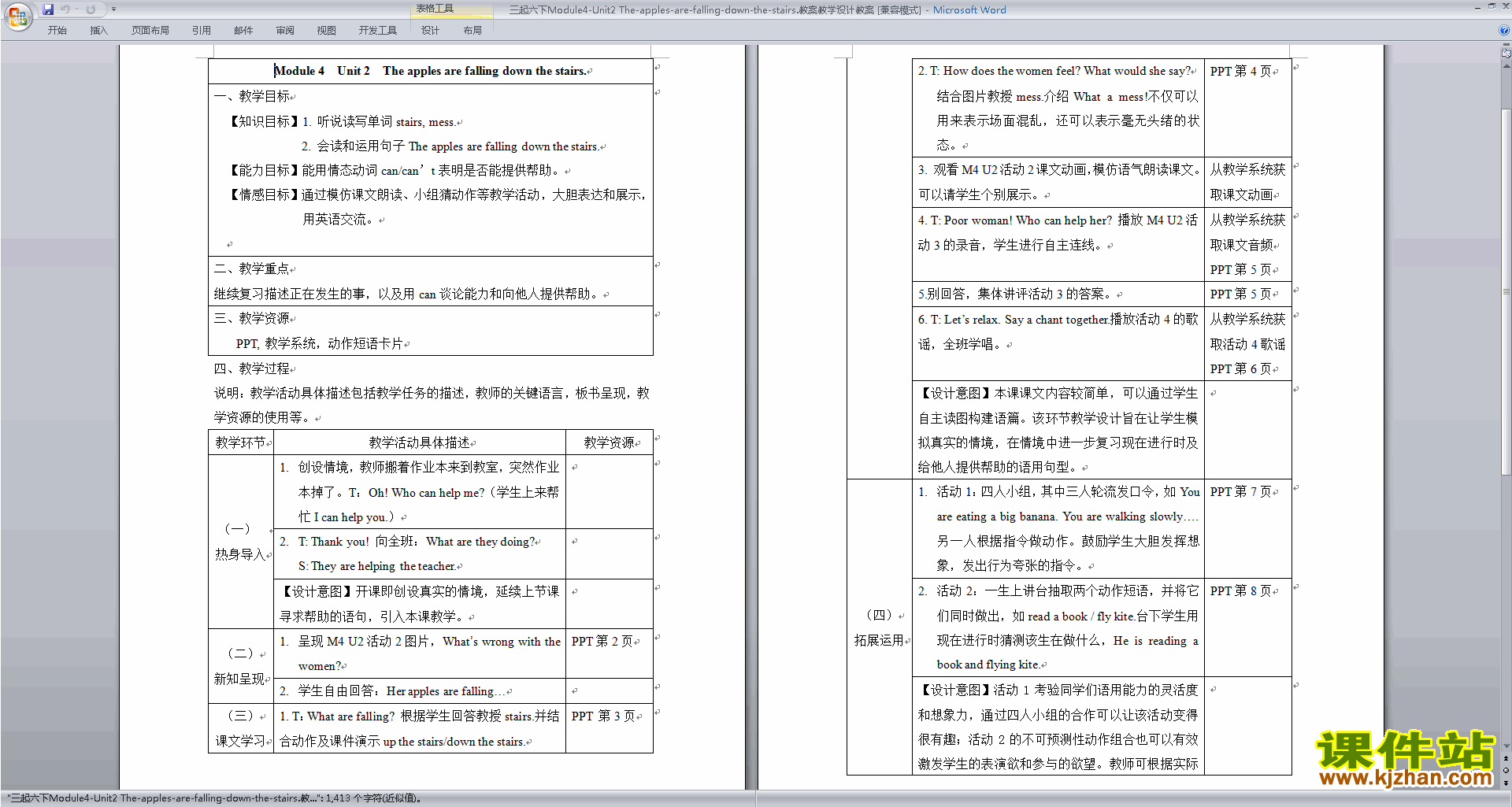Open table tools 布局 tab
The image size is (1512, 807).
coord(472,31)
